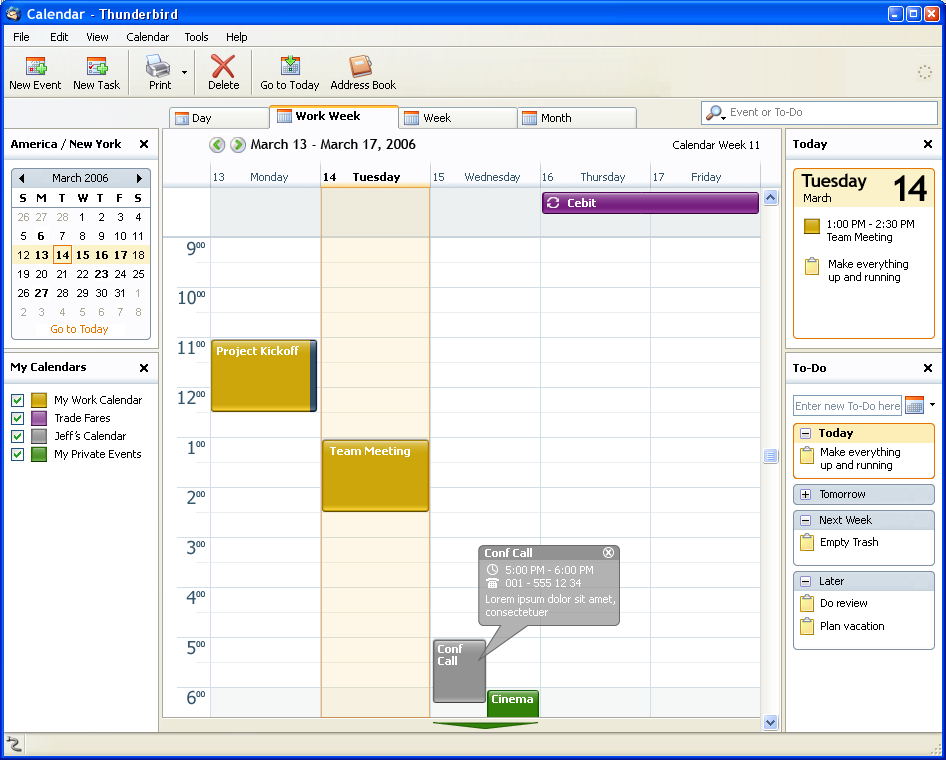
Task: Uncheck My Work Calendar checkbox
Action: (x=17, y=401)
